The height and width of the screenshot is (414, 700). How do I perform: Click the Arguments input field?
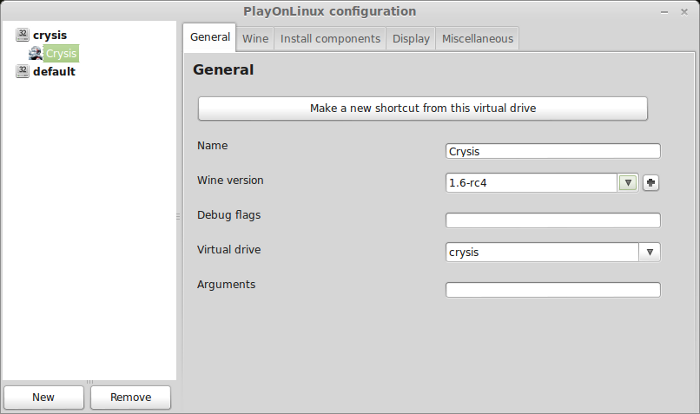[553, 290]
